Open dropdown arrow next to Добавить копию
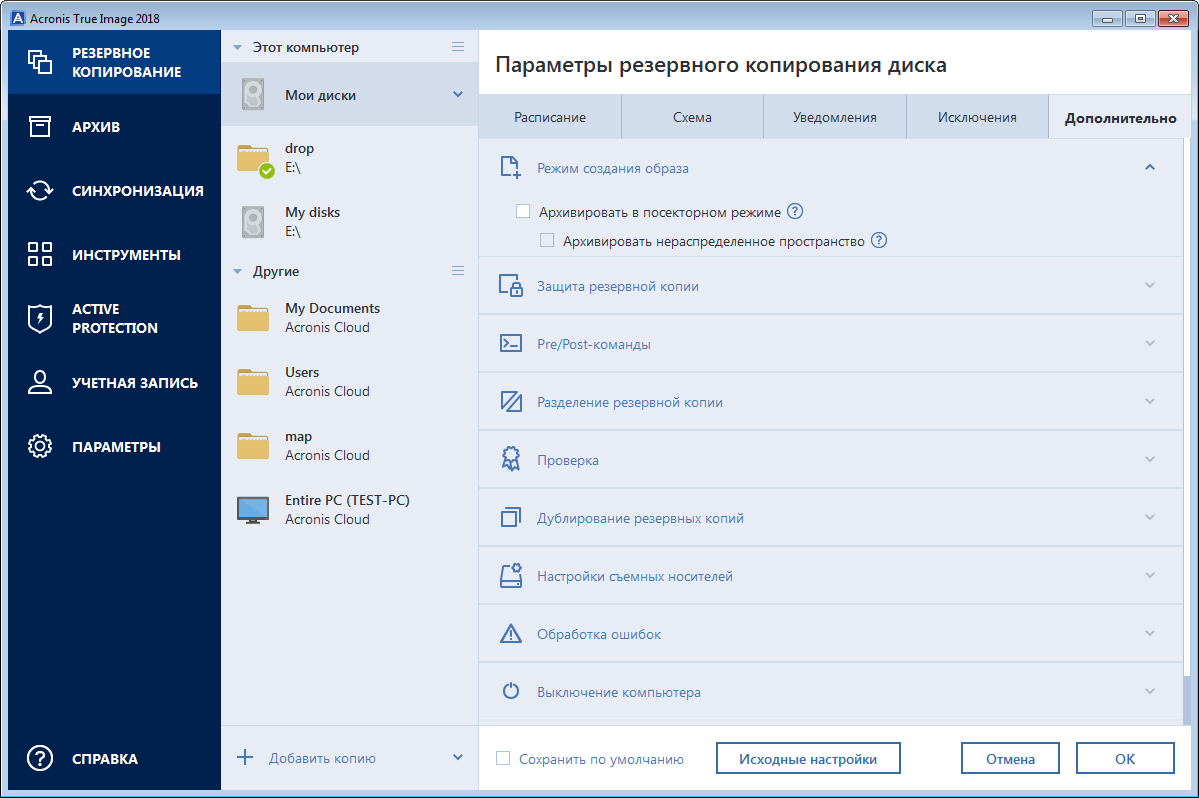The width and height of the screenshot is (1199, 798). 457,757
